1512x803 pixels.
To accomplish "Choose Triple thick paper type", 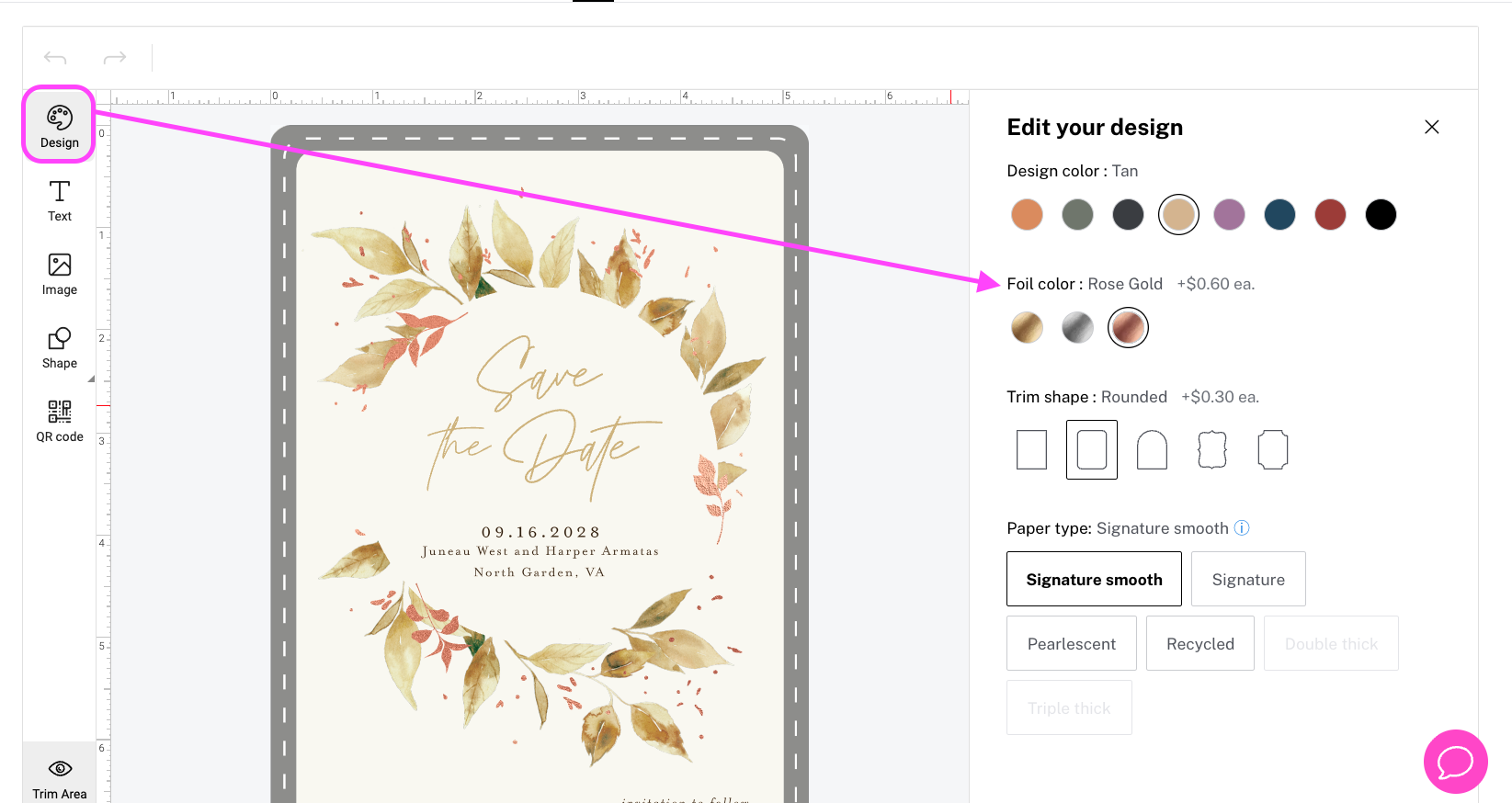I will tap(1069, 707).
